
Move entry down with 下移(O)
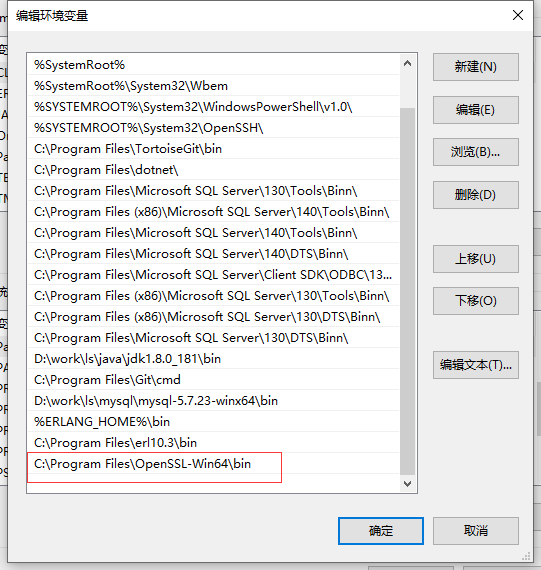pos(476,301)
